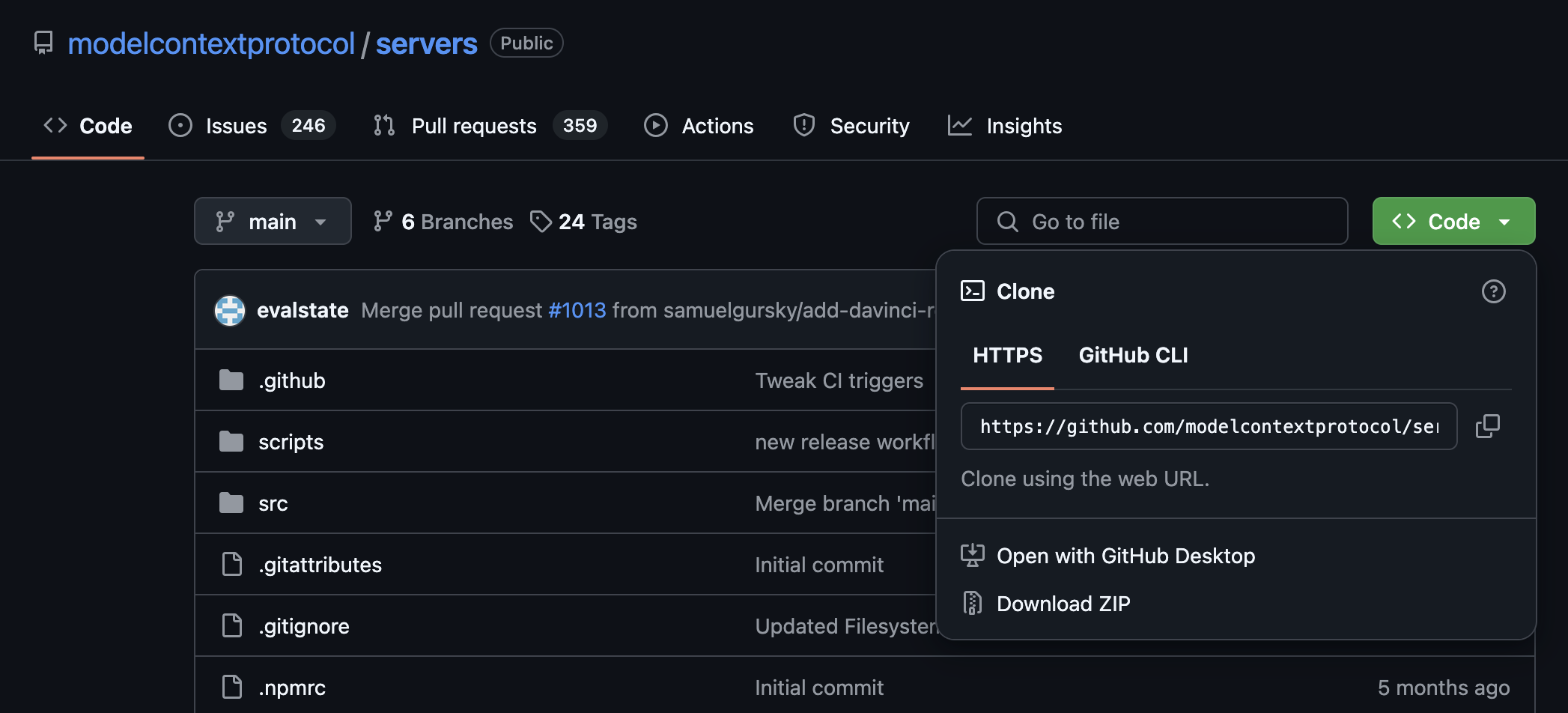Open the .gitattributes 'Initial commit' message
Image resolution: width=1568 pixels, height=713 pixels.
819,565
